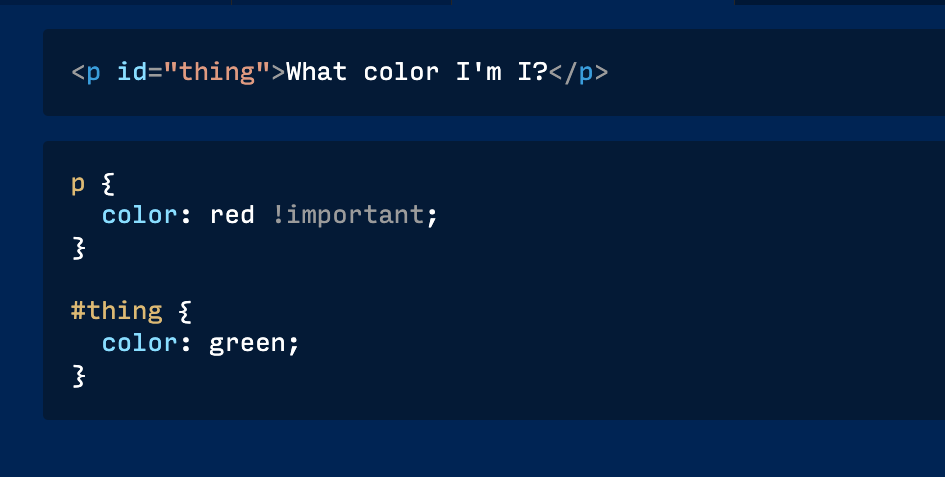Click the closing brace of the p rule
Image resolution: width=945 pixels, height=477 pixels.
[x=78, y=246]
